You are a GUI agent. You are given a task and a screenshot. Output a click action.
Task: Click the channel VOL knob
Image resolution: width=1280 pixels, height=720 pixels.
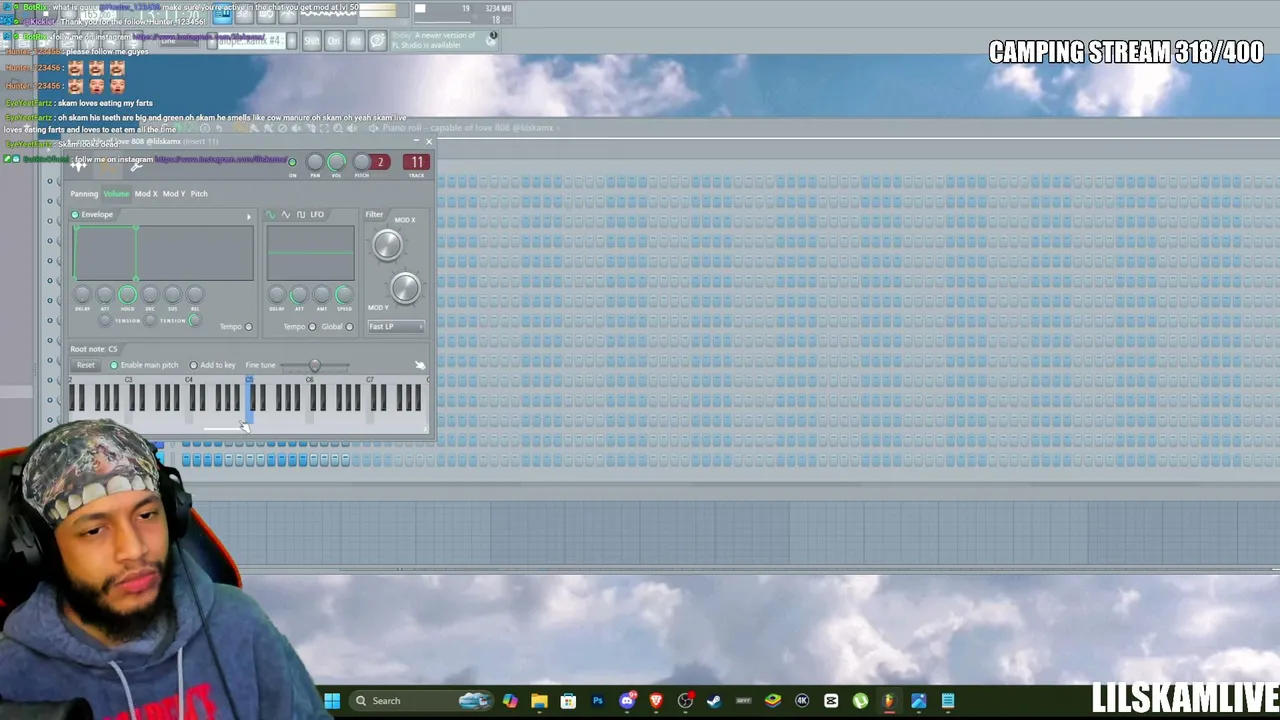pyautogui.click(x=337, y=162)
